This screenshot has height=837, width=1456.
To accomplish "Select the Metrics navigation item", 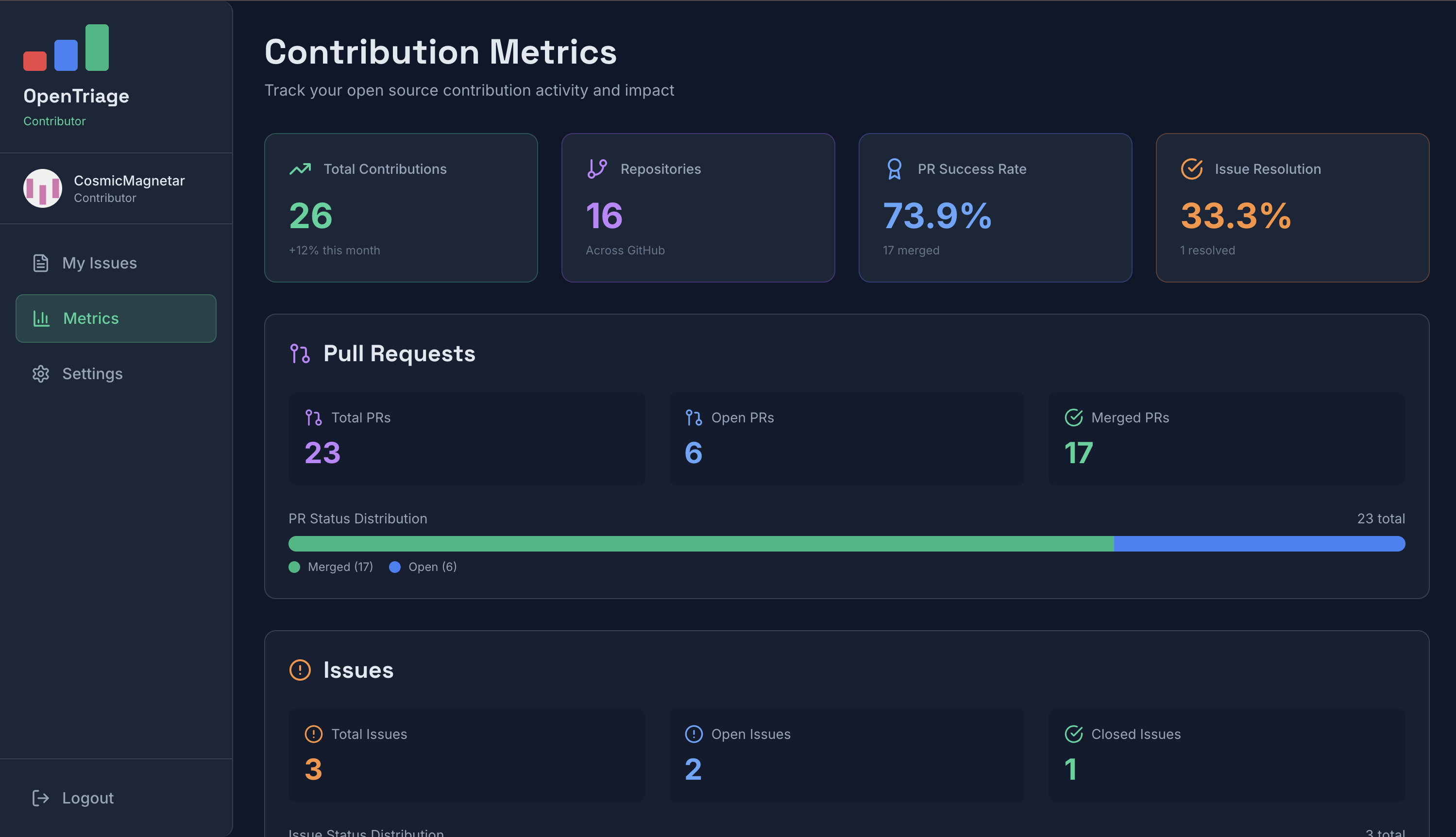I will [116, 318].
